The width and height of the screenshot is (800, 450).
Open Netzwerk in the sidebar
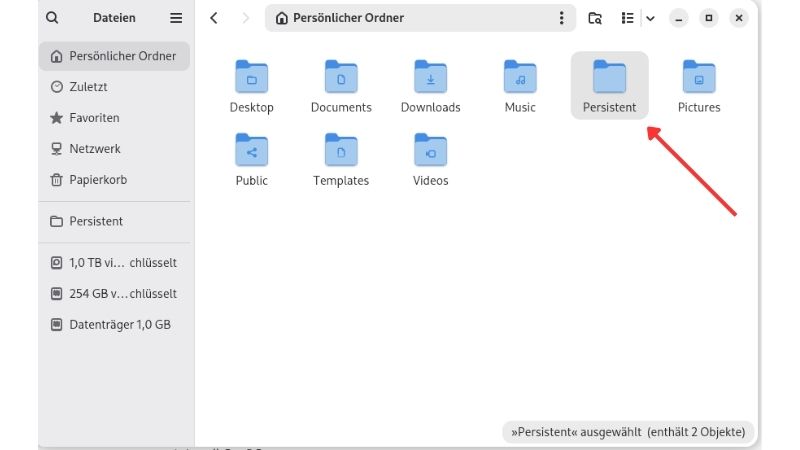(x=114, y=149)
